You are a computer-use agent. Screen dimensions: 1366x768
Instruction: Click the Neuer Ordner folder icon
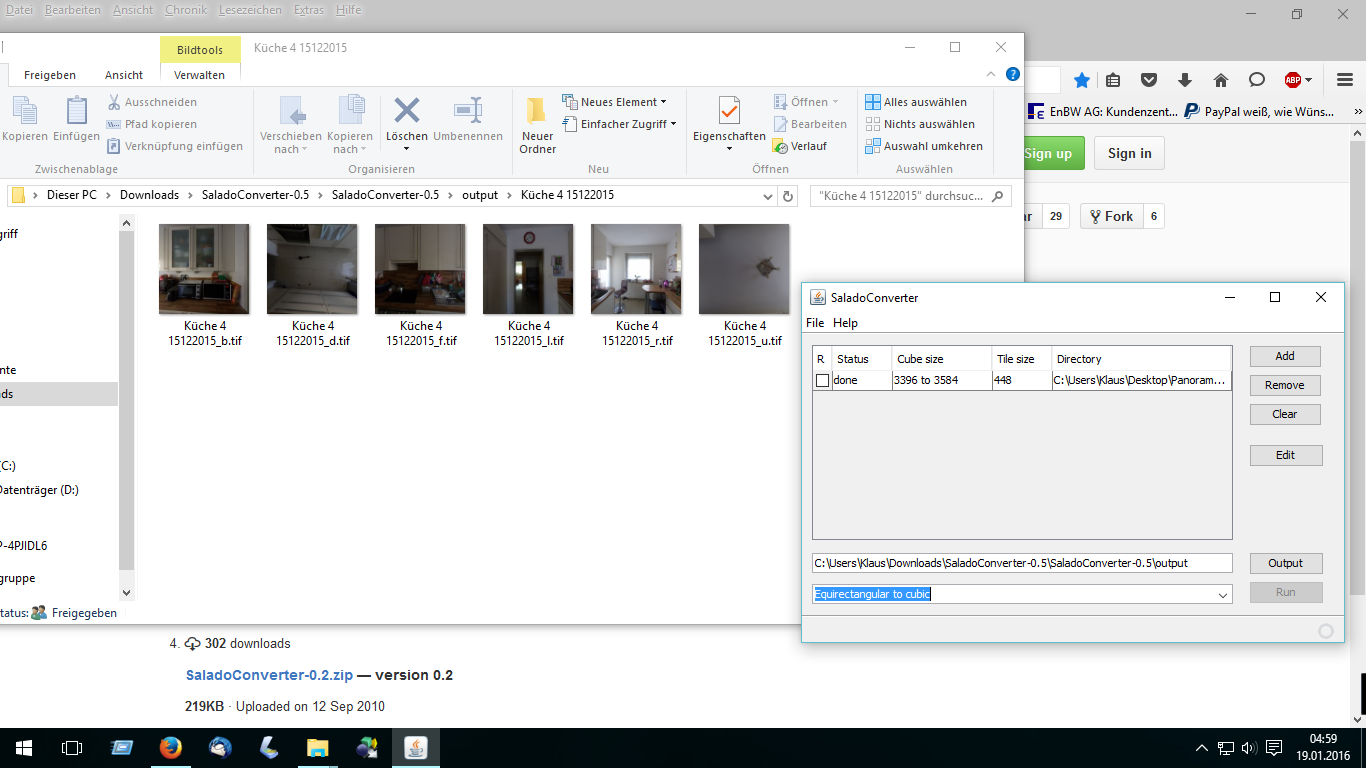tap(537, 111)
